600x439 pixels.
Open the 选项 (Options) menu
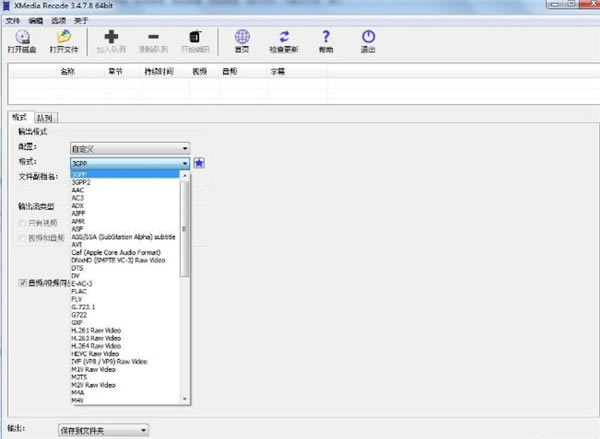pyautogui.click(x=59, y=21)
